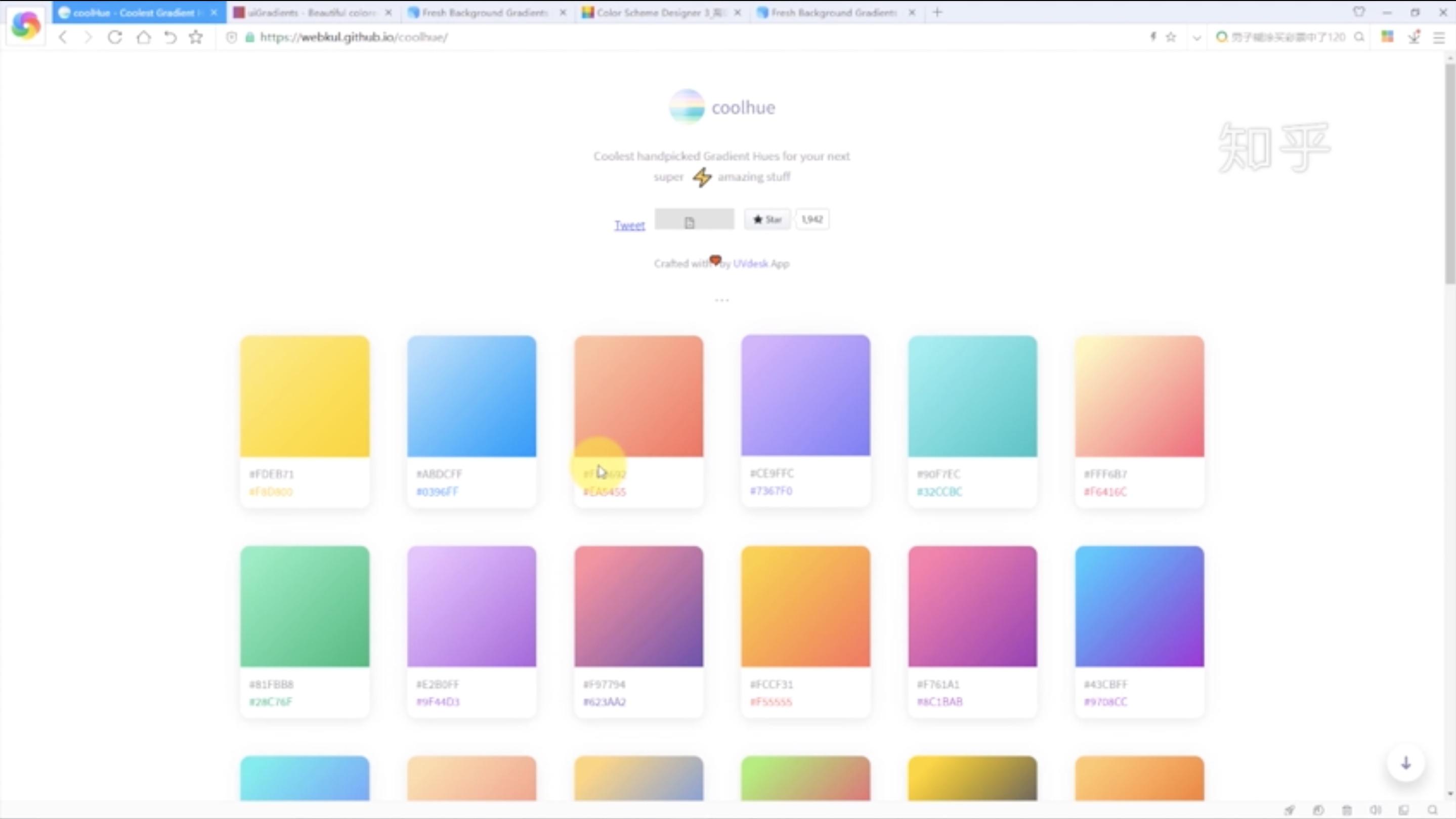Close the uiGradients tab
Image resolution: width=1456 pixels, height=819 pixels.
[389, 13]
